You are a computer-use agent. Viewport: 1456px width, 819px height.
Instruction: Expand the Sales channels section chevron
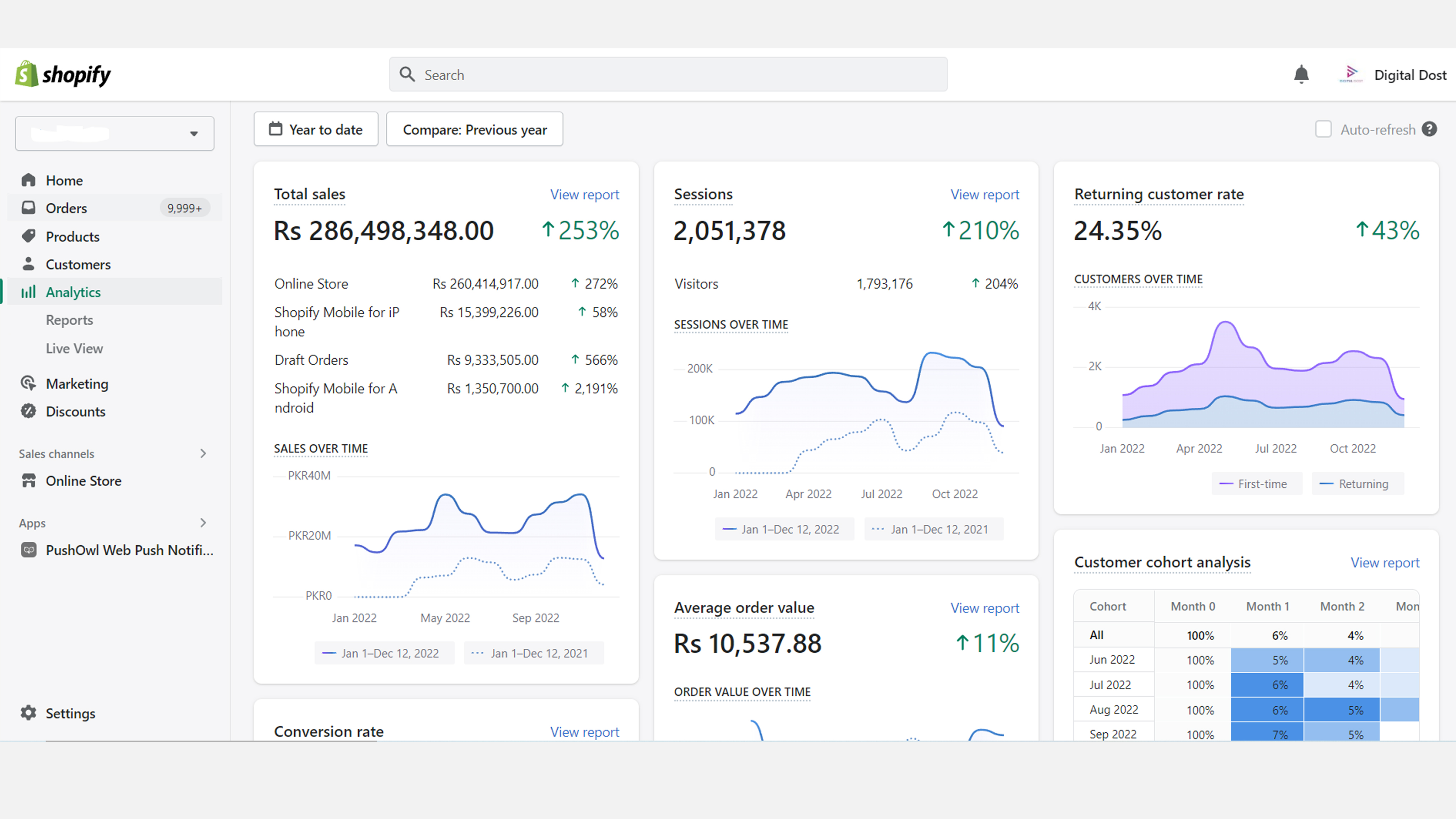203,453
